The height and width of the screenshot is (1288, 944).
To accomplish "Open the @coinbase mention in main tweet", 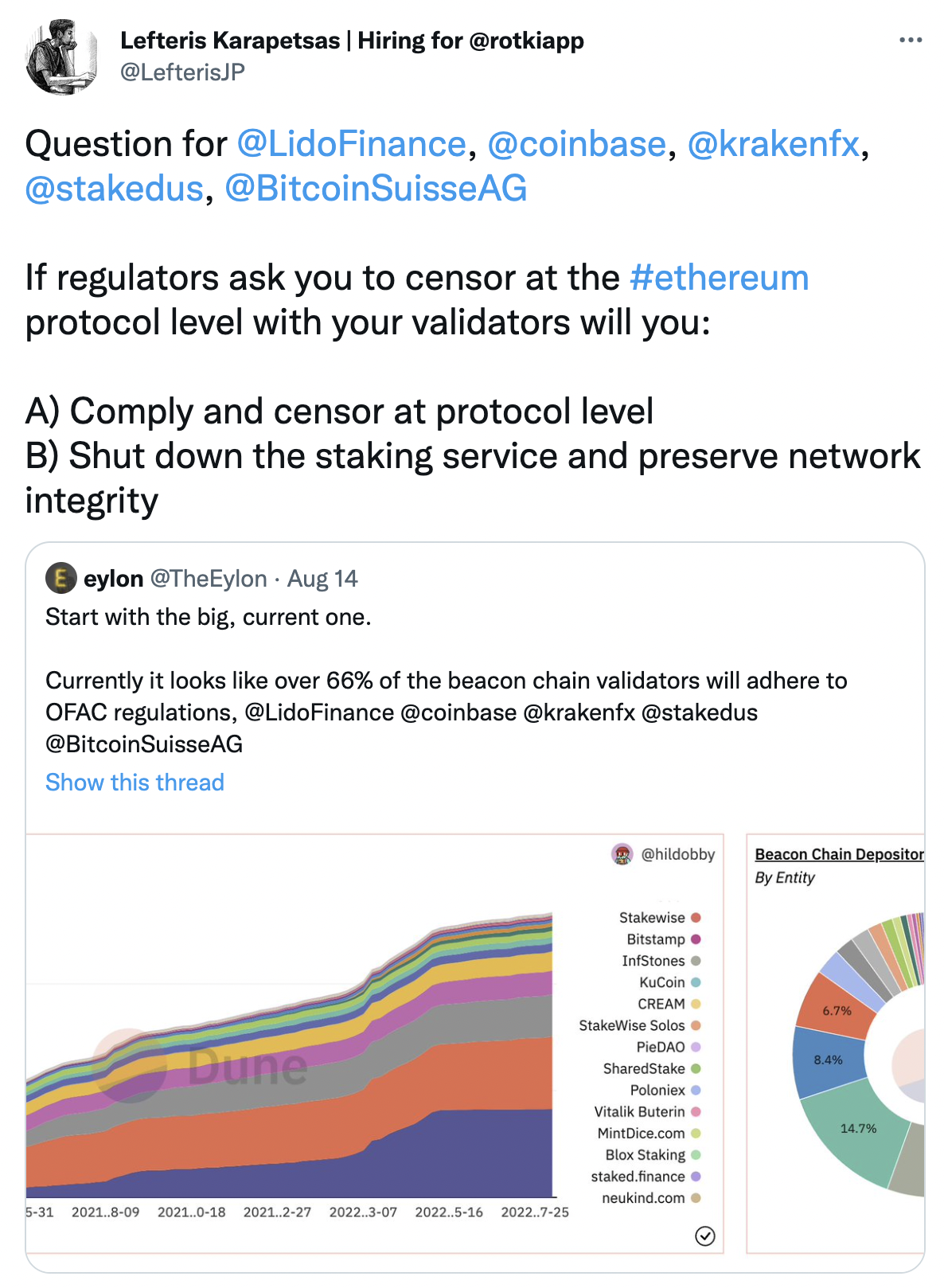I will (576, 144).
